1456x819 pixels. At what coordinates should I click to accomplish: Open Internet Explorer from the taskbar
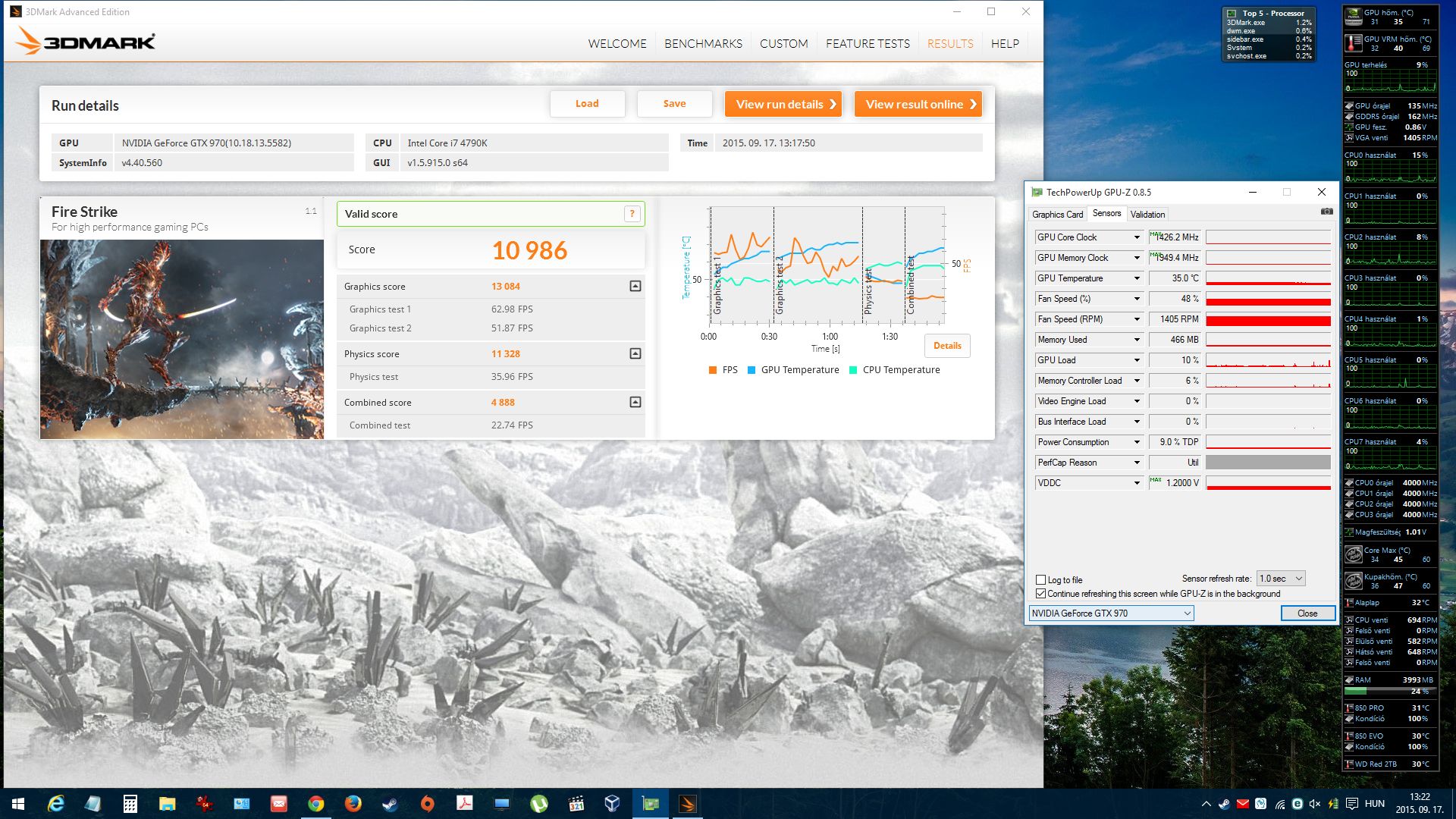click(x=55, y=804)
